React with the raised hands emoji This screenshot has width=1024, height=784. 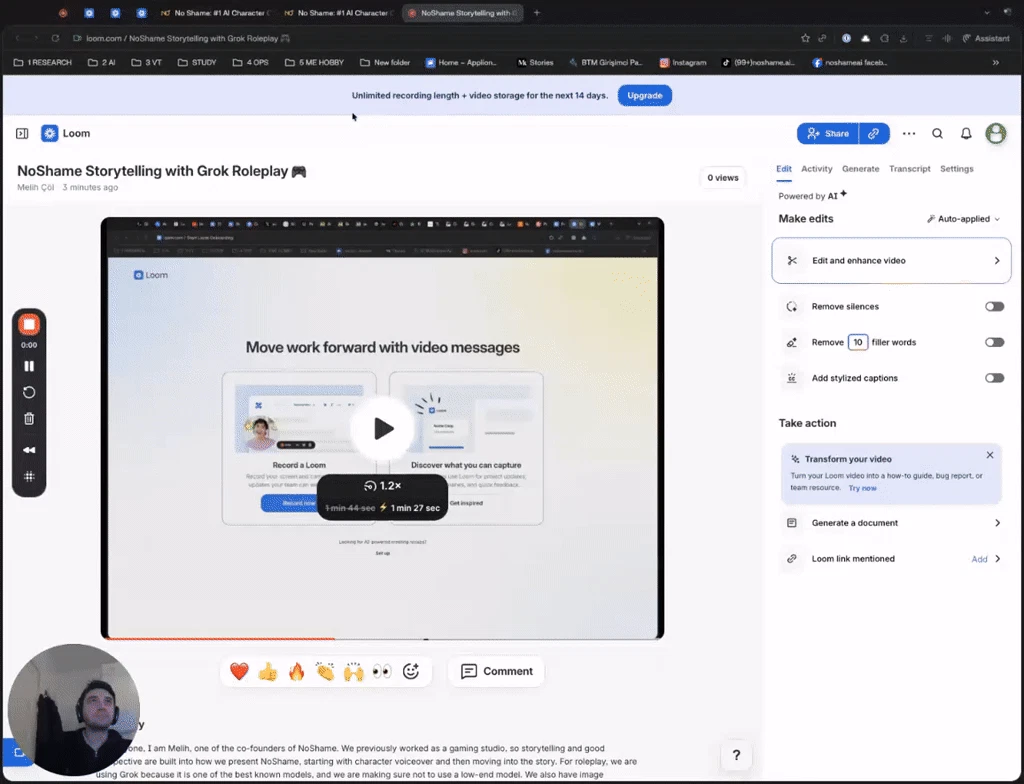tap(353, 671)
